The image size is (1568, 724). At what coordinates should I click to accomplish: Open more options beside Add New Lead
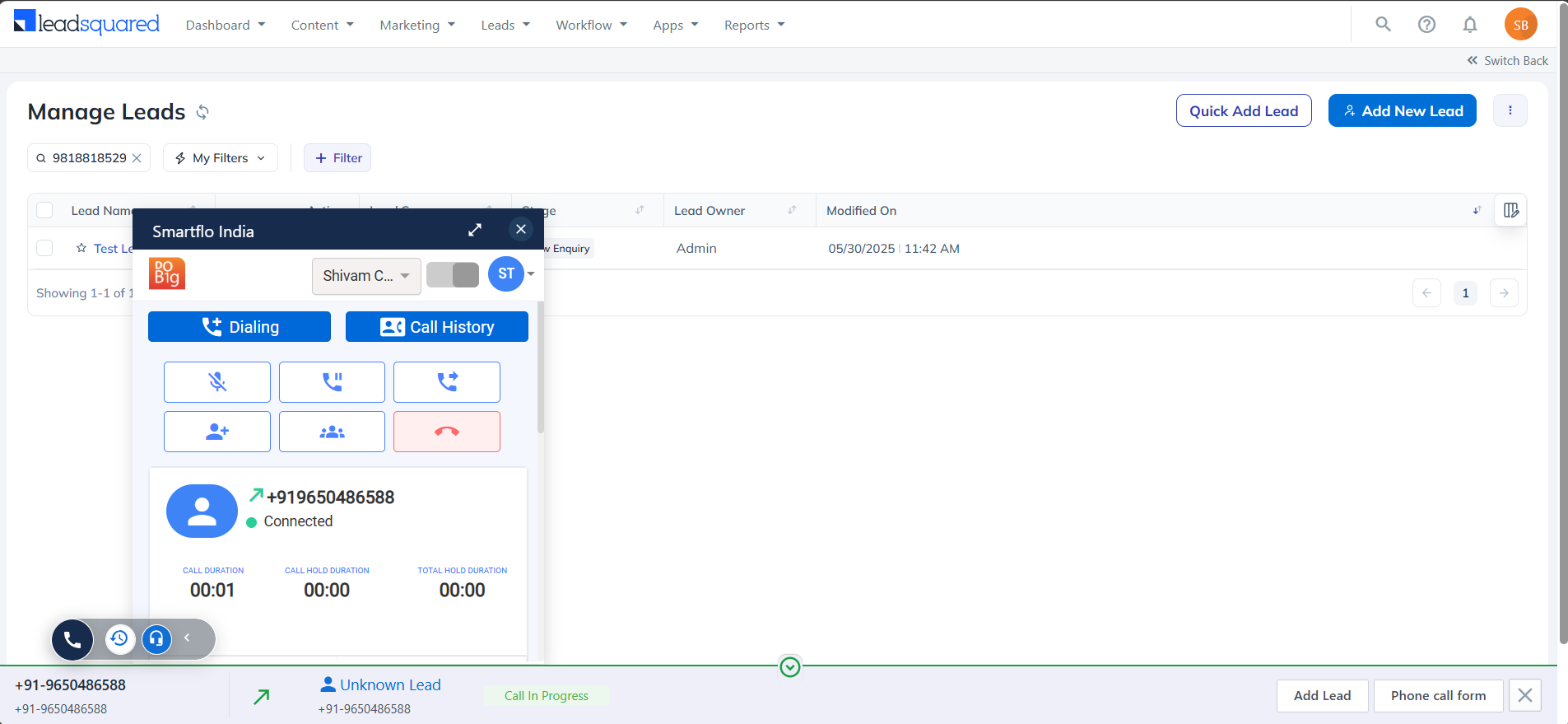(1510, 110)
